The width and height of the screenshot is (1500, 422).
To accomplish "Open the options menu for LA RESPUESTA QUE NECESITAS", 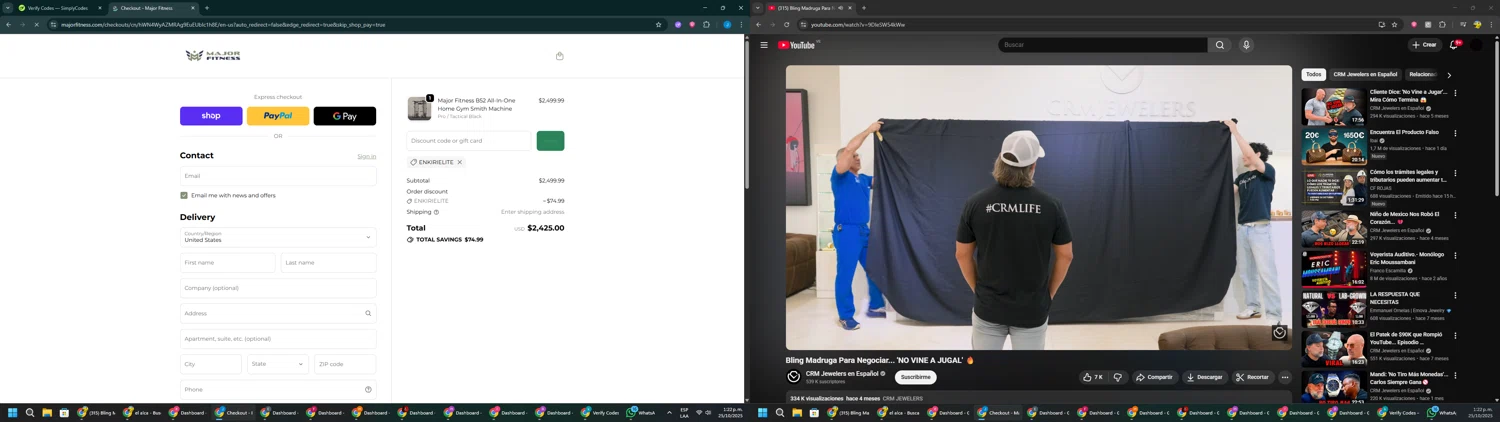I will coord(1455,296).
